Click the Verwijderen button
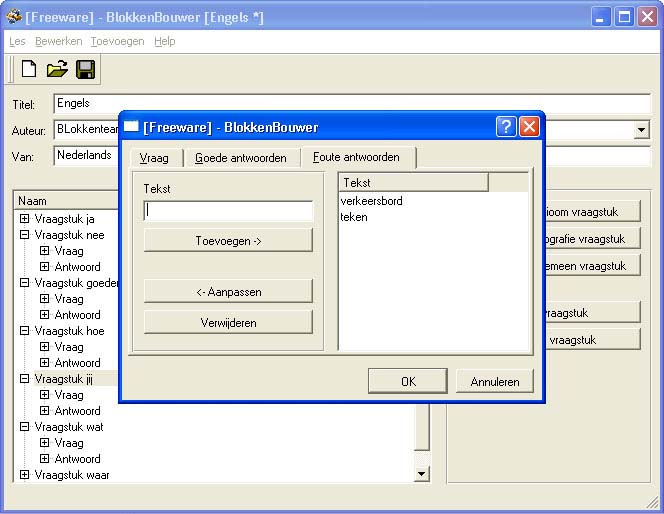The image size is (664, 514). [228, 323]
